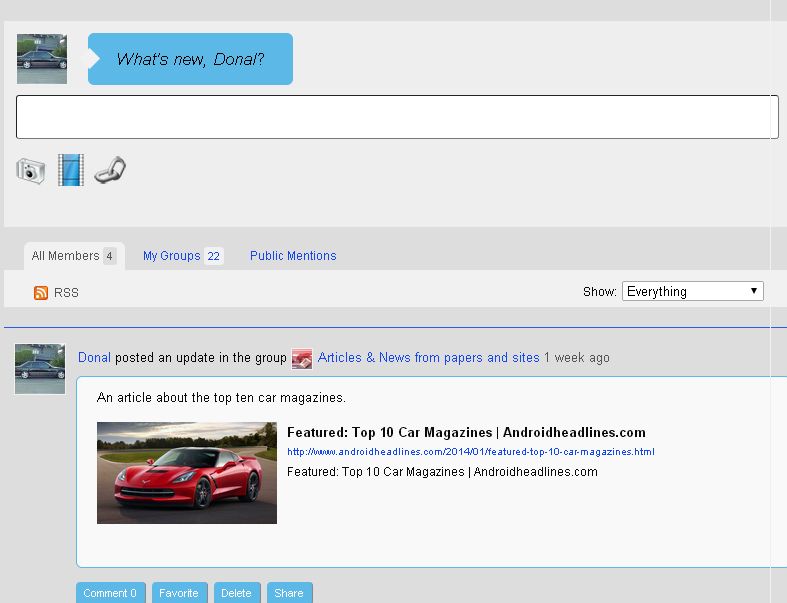Click the camera photo upload icon

(x=31, y=170)
